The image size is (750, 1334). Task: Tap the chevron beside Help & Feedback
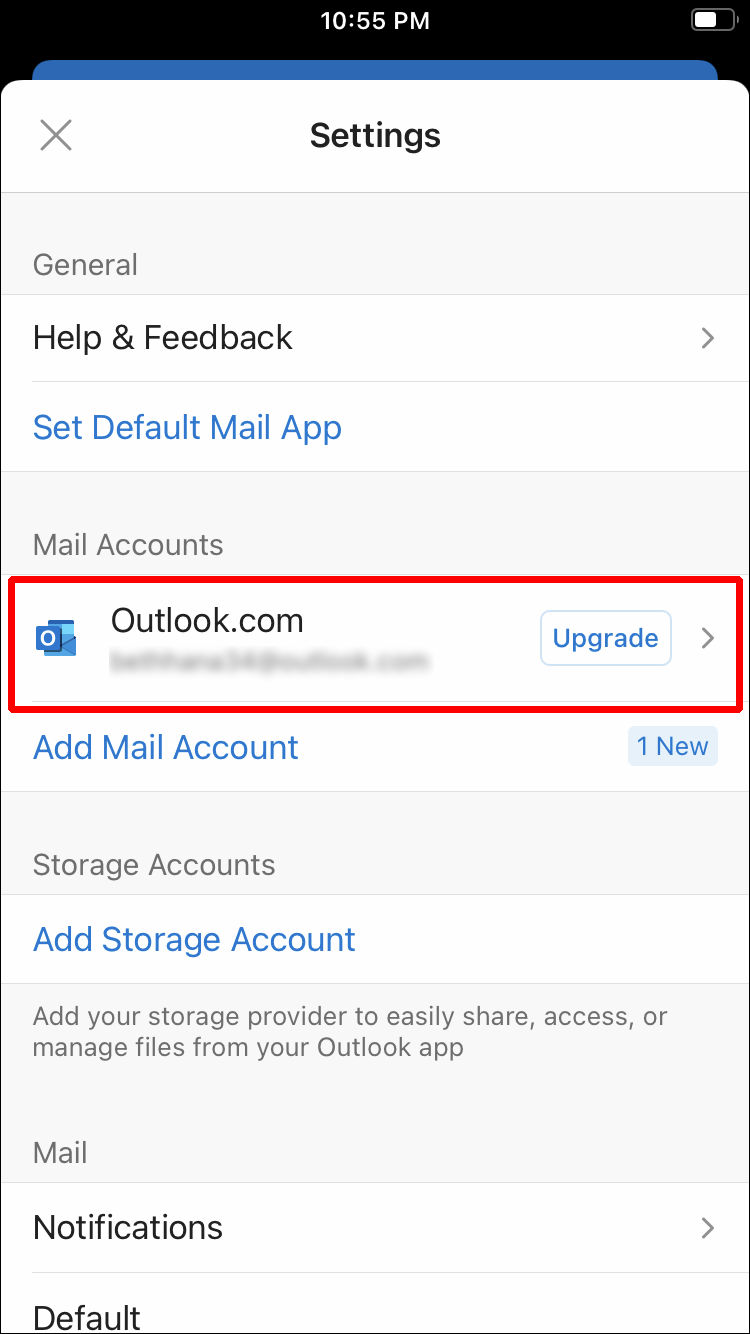[x=708, y=338]
